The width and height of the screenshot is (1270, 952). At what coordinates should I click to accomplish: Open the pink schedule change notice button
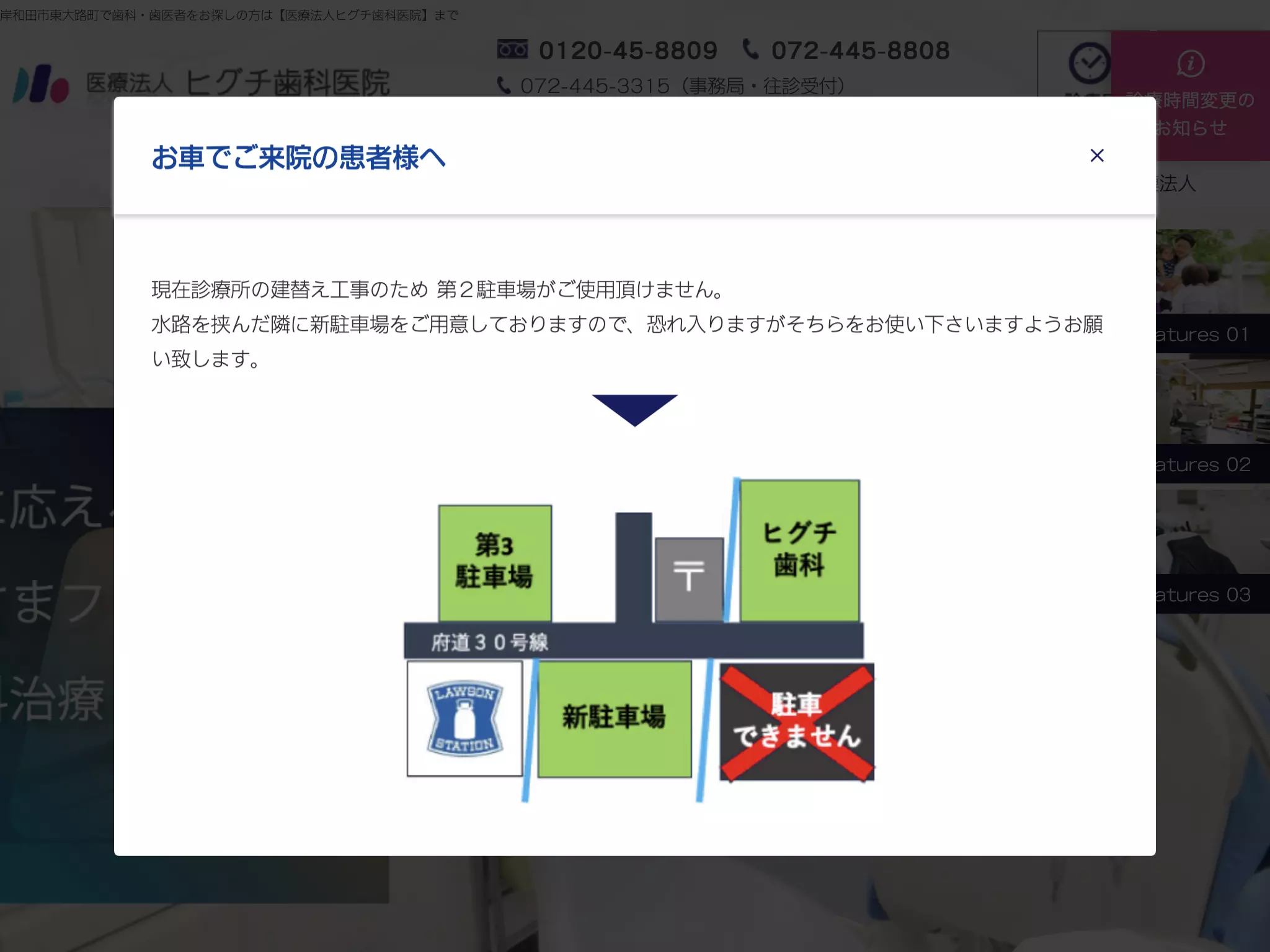point(1191,95)
